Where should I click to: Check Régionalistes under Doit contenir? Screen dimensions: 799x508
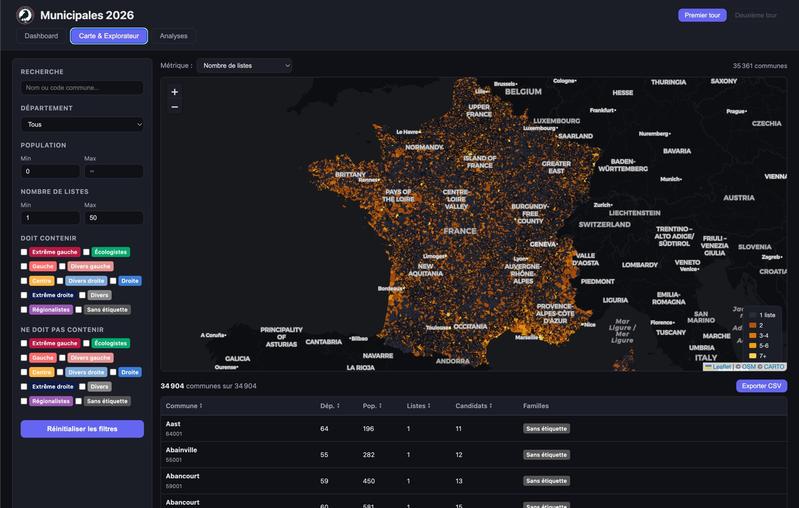(x=24, y=310)
